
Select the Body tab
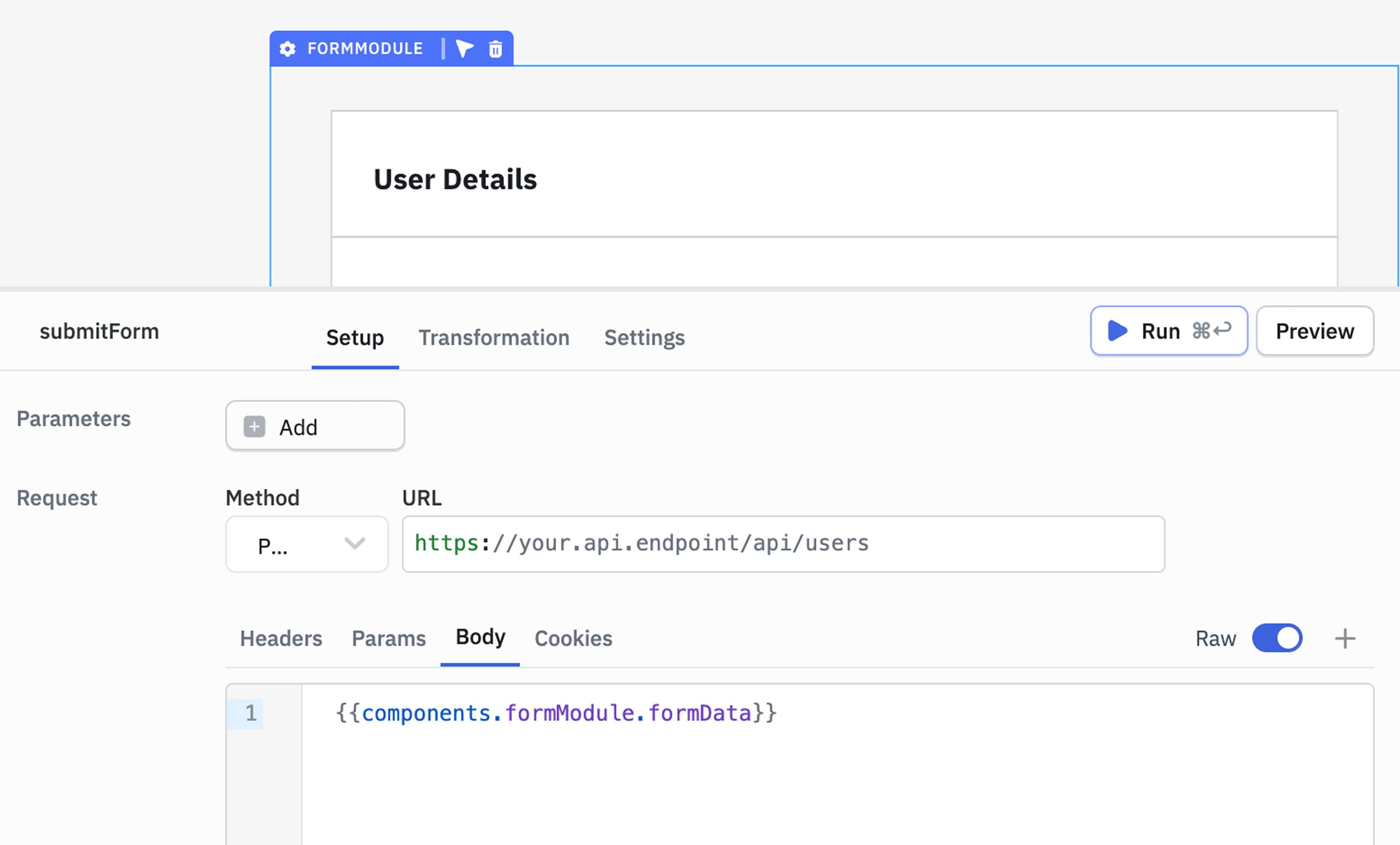[480, 637]
